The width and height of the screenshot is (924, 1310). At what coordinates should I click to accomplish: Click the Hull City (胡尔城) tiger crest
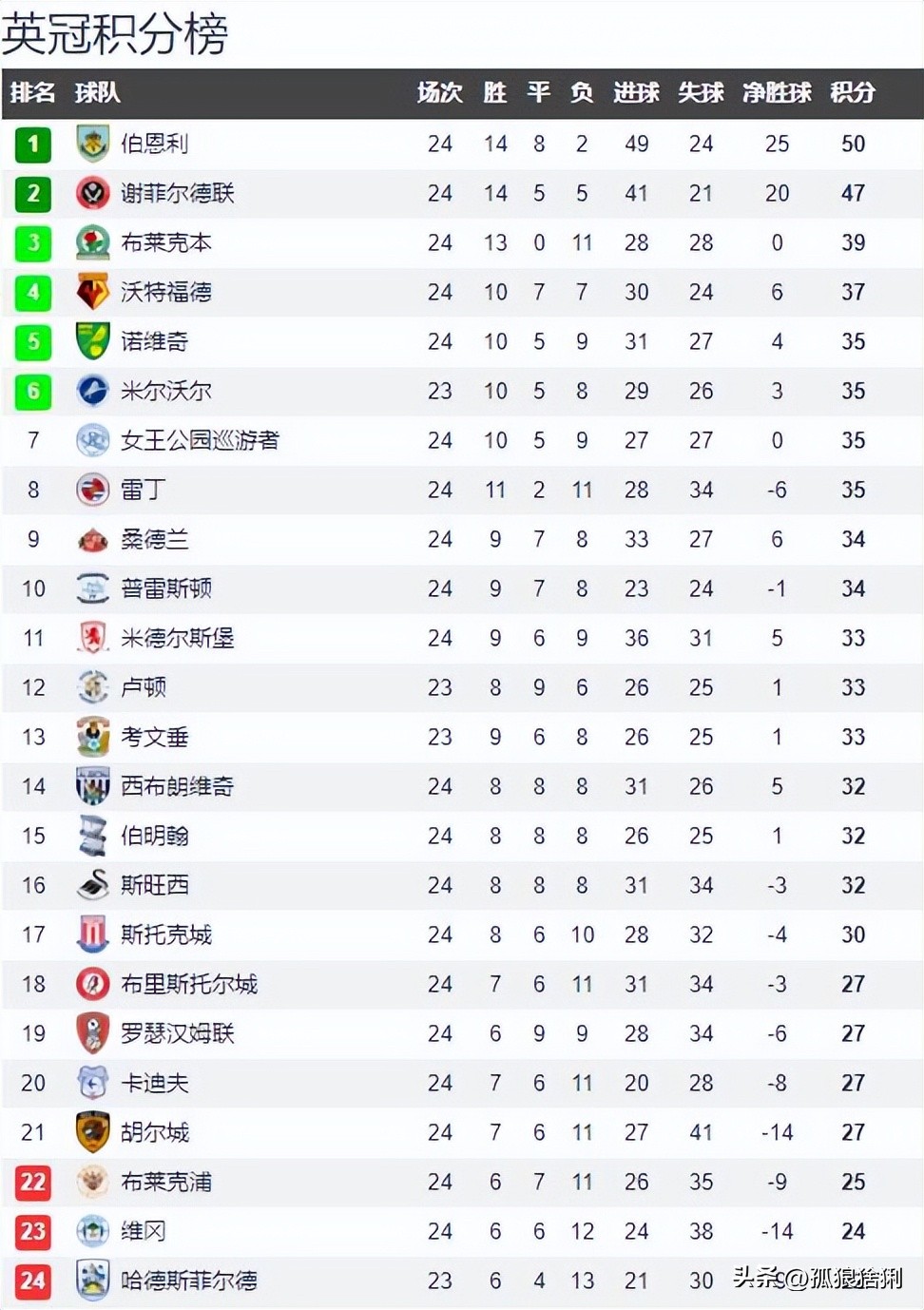[92, 1132]
